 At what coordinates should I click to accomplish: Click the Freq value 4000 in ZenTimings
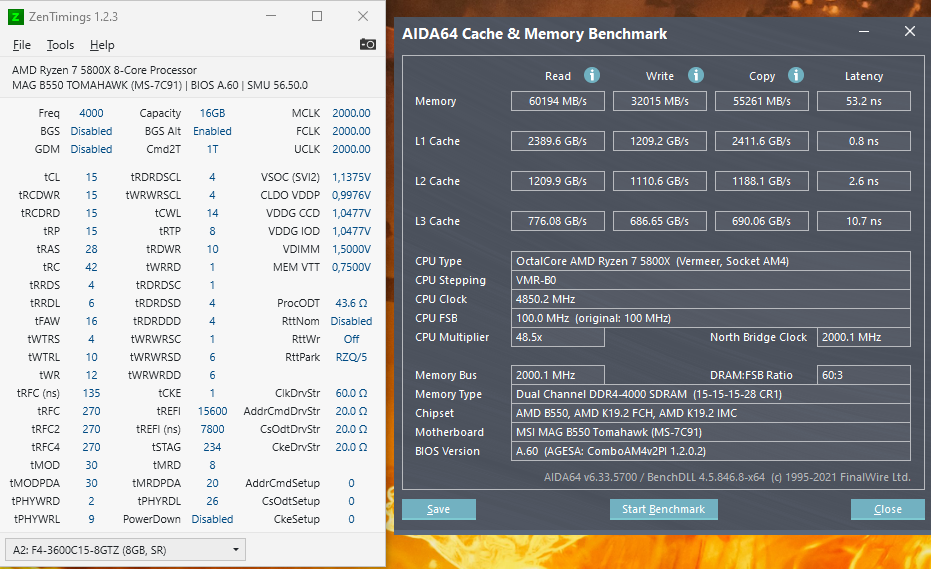[91, 113]
